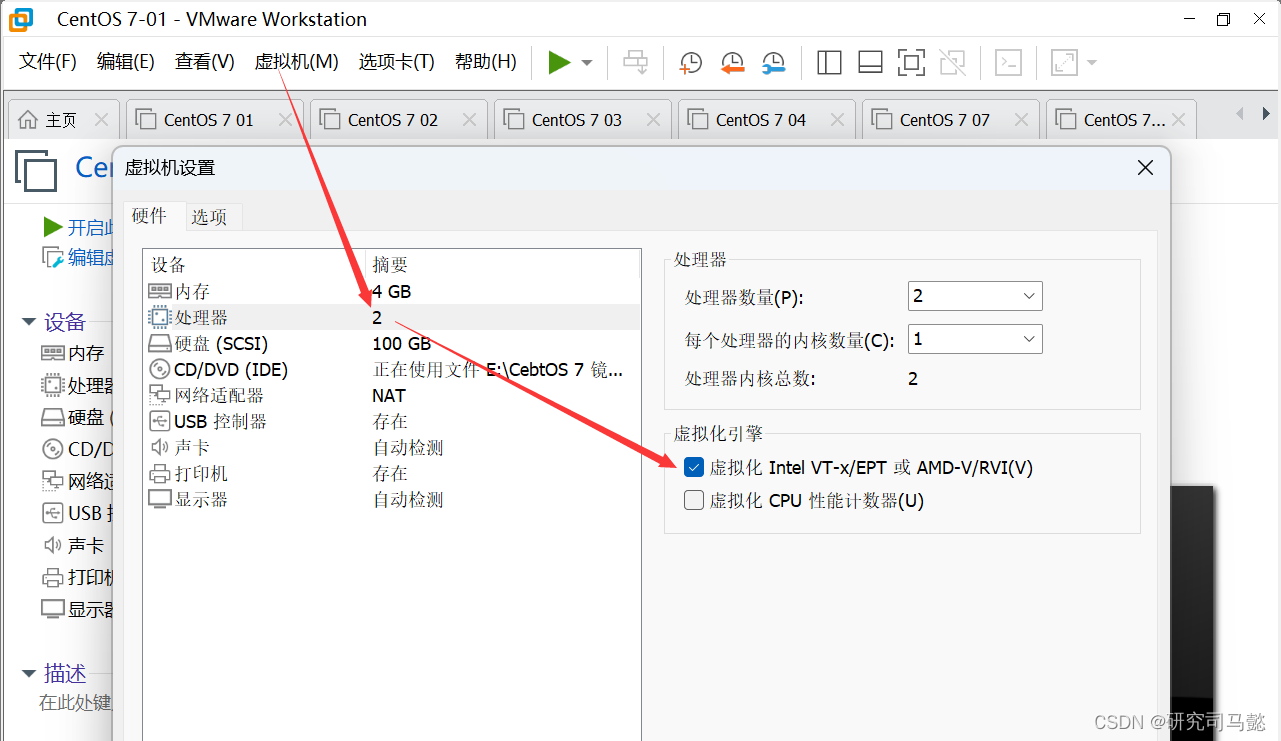Select 打印机 device row

coord(391,474)
